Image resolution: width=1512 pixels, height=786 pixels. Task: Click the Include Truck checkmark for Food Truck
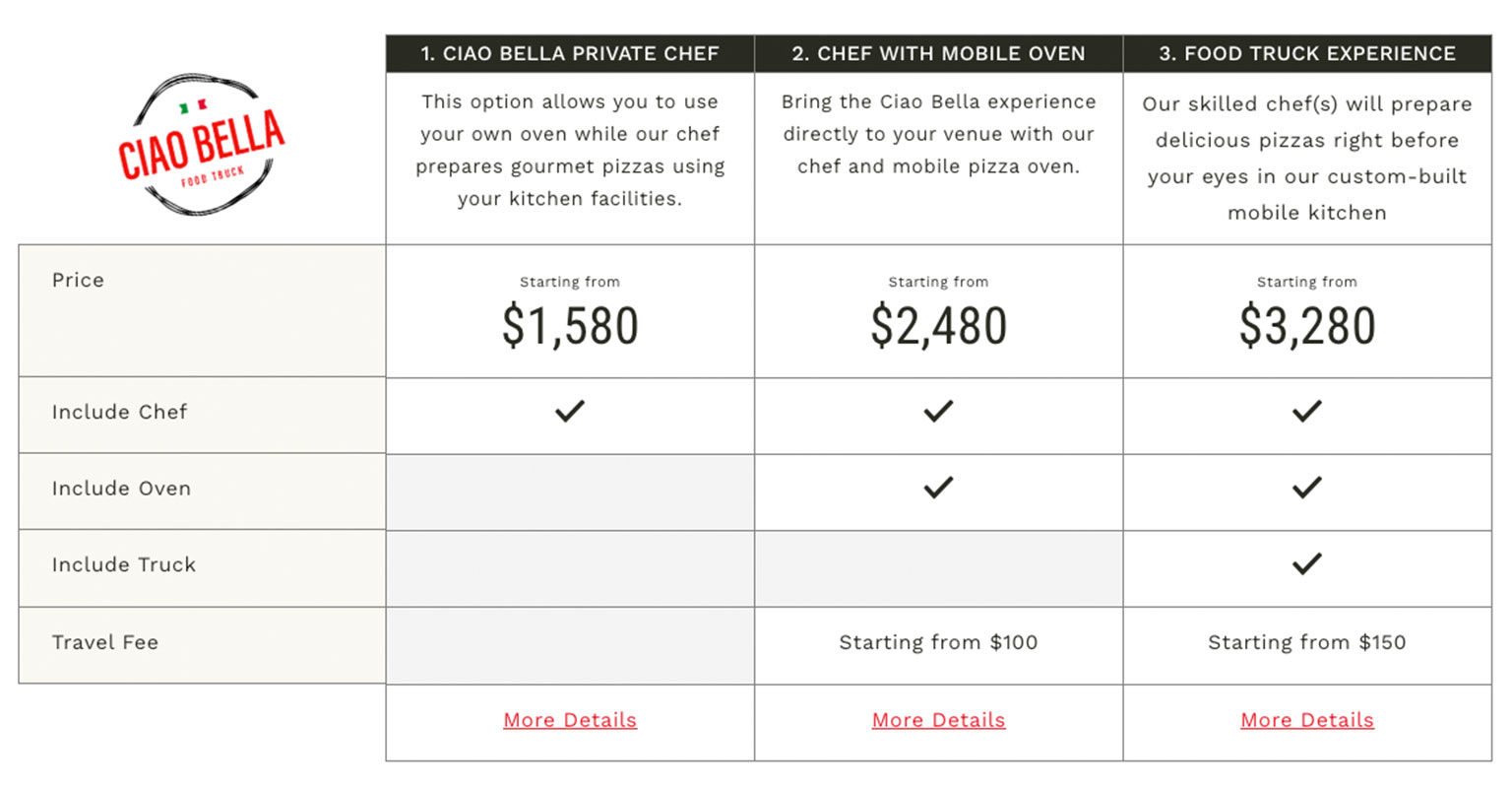point(1306,563)
